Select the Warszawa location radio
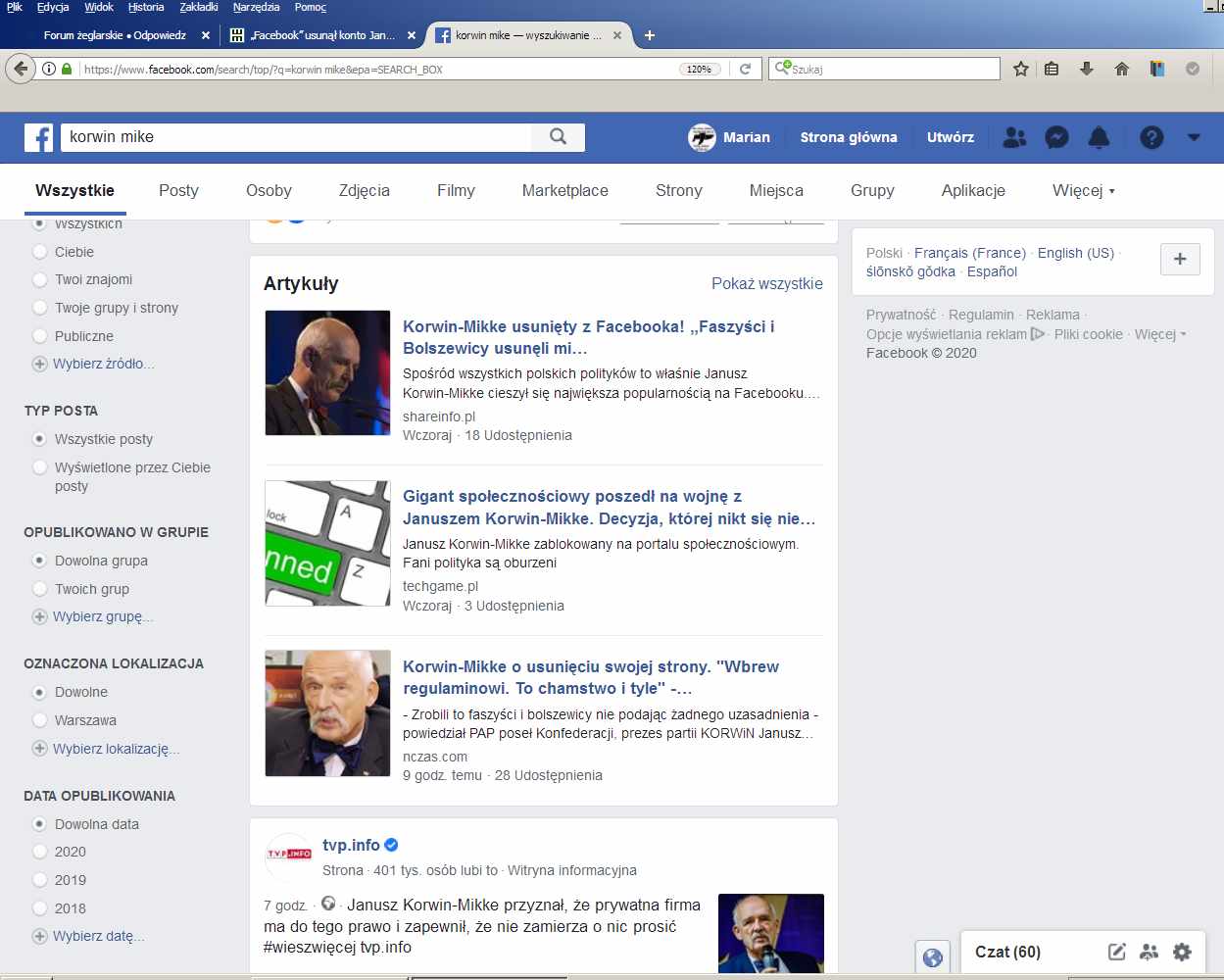 pos(40,720)
